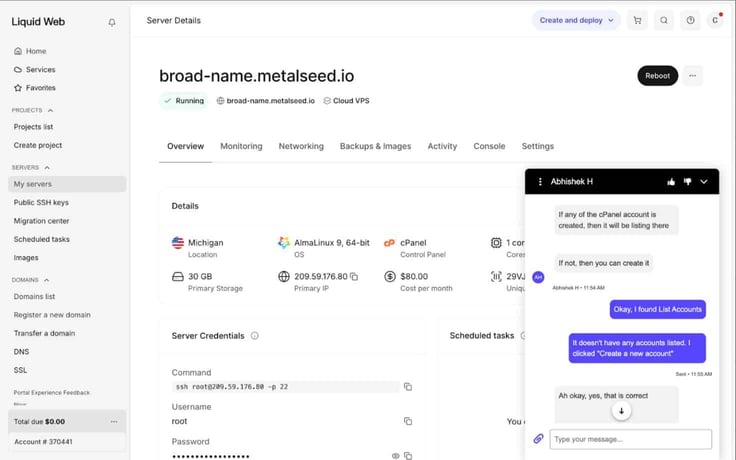Copy the root username
Viewport: 736px width, 460px height.
pyautogui.click(x=408, y=421)
